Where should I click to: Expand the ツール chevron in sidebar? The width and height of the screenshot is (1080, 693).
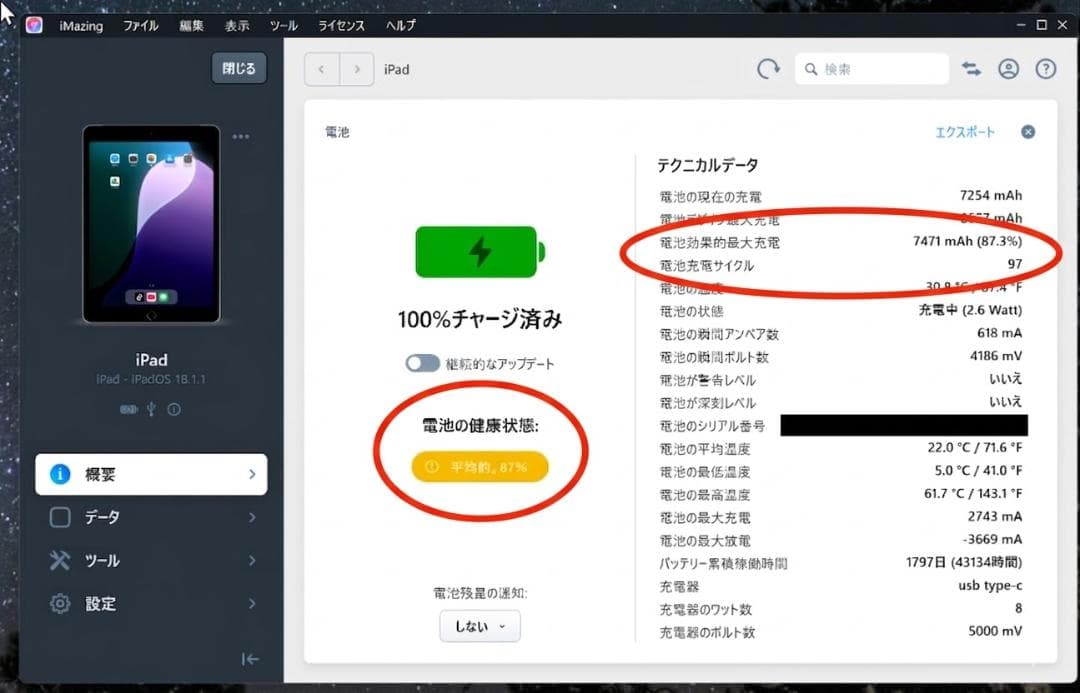pos(252,561)
